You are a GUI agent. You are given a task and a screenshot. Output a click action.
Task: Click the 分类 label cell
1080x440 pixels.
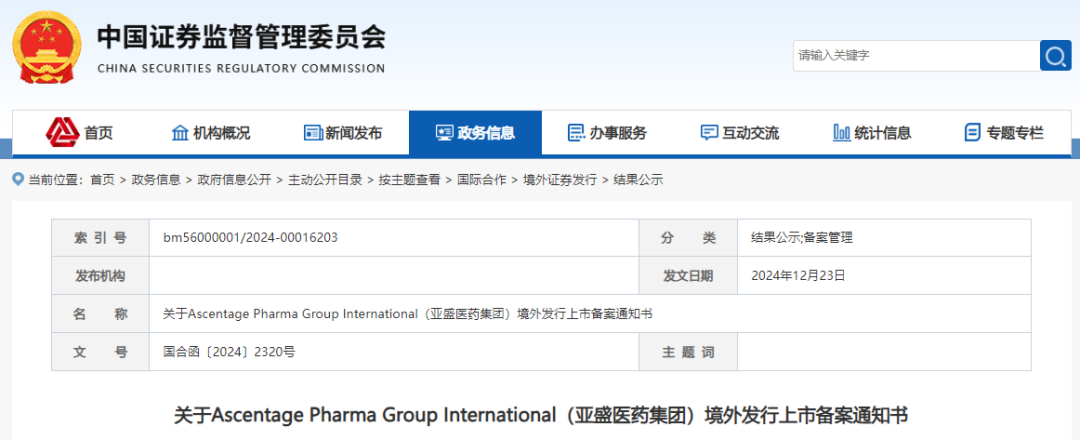pyautogui.click(x=688, y=238)
